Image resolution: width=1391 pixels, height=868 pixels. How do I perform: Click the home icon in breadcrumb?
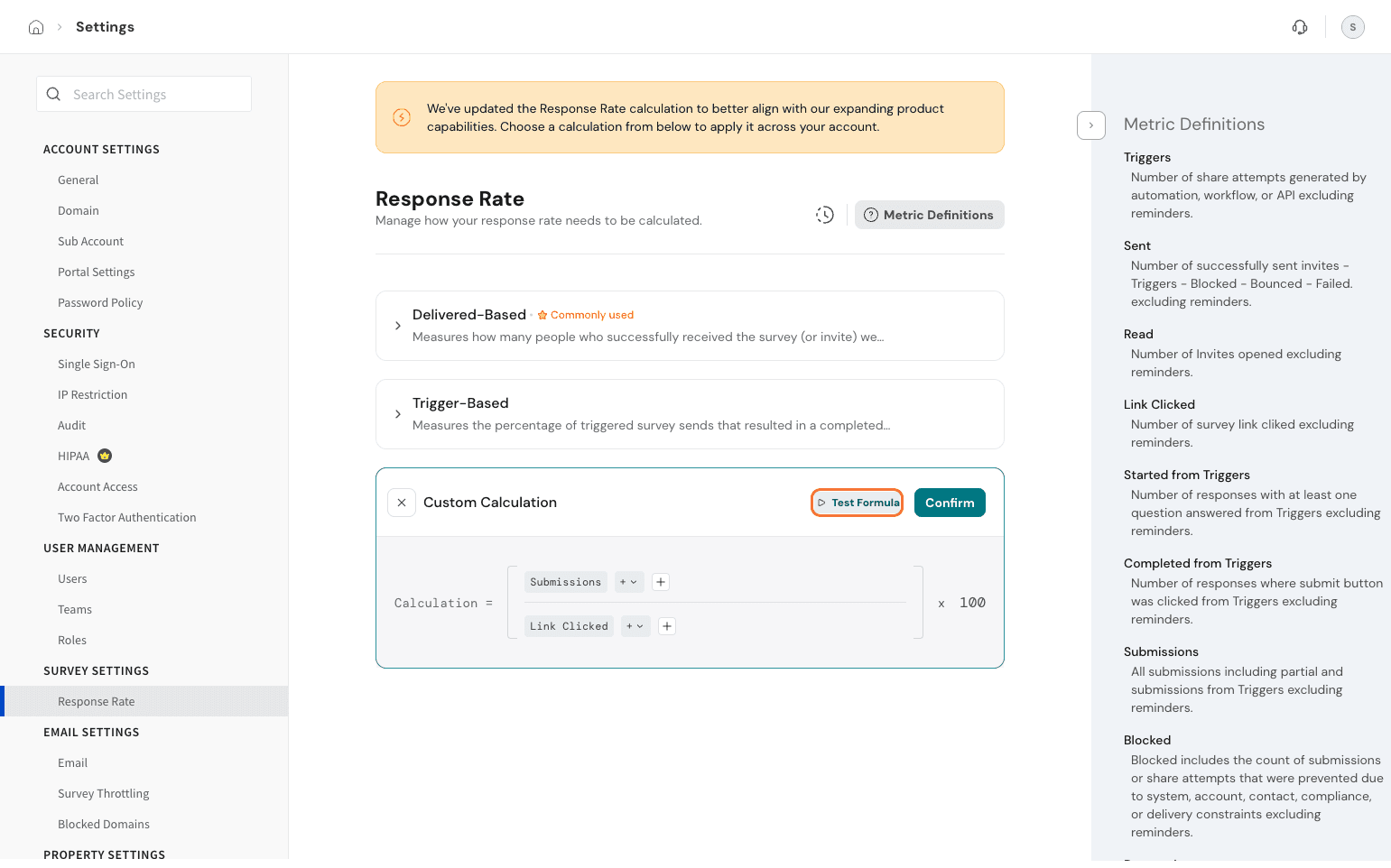[x=36, y=27]
